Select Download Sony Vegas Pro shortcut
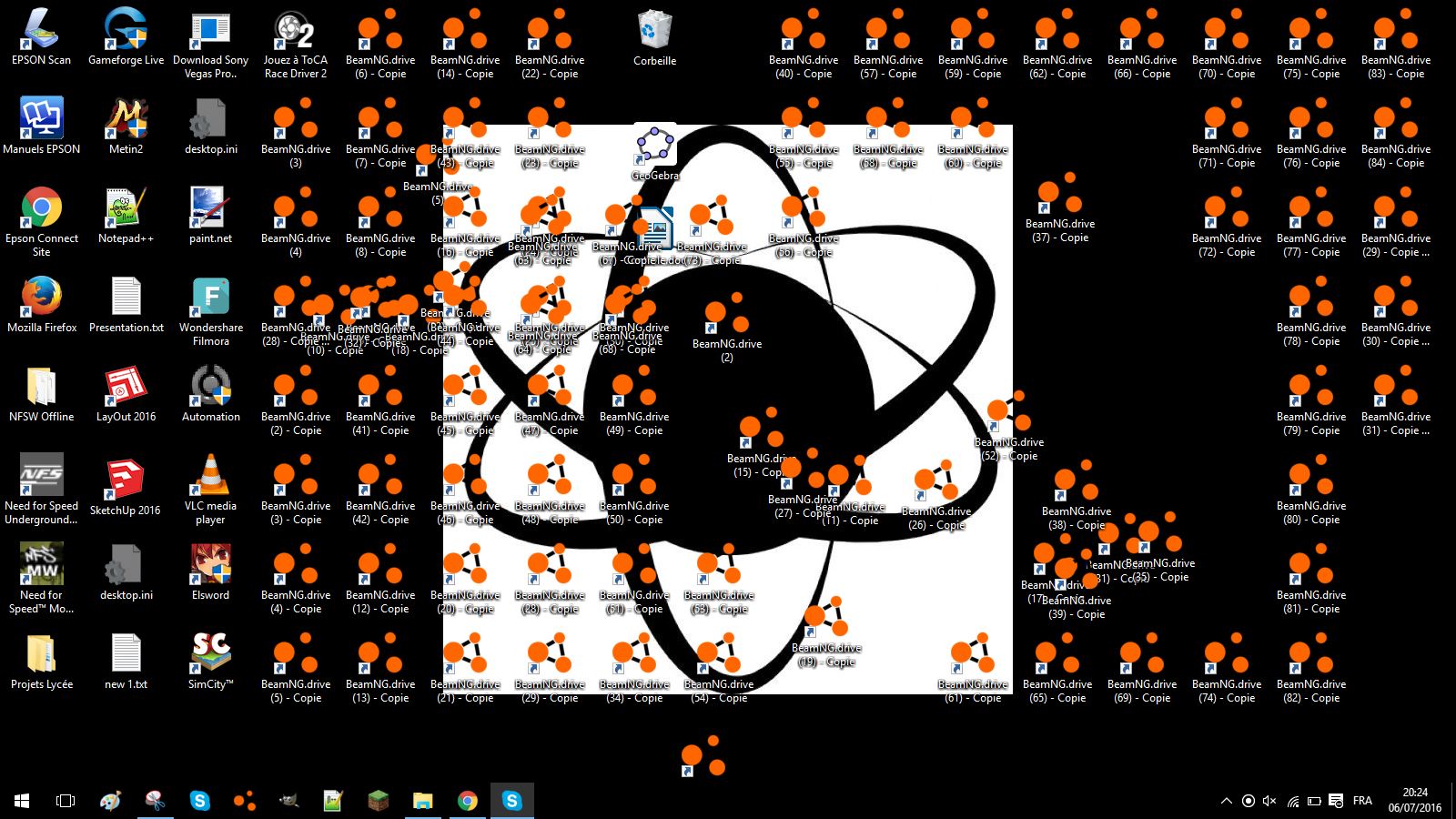This screenshot has height=819, width=1456. click(210, 45)
